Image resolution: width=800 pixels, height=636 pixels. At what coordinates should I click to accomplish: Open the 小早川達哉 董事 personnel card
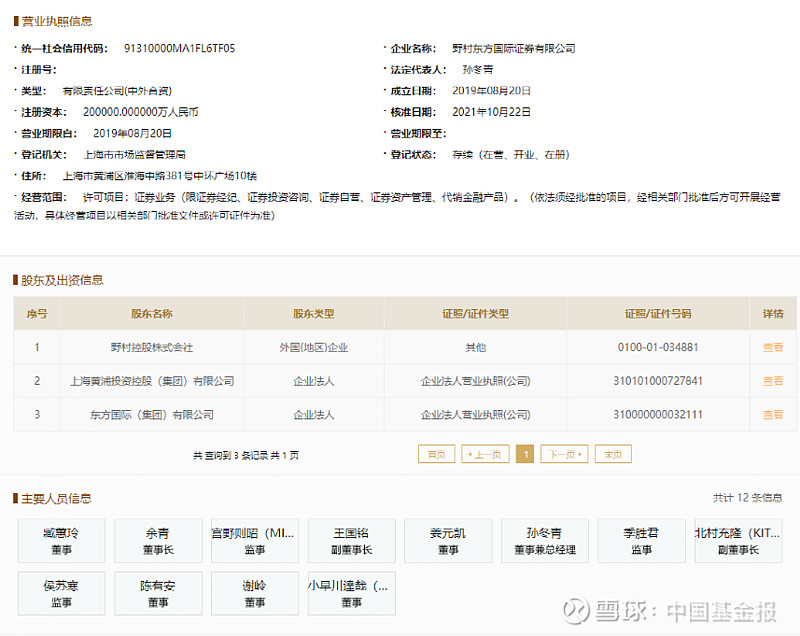pyautogui.click(x=352, y=593)
